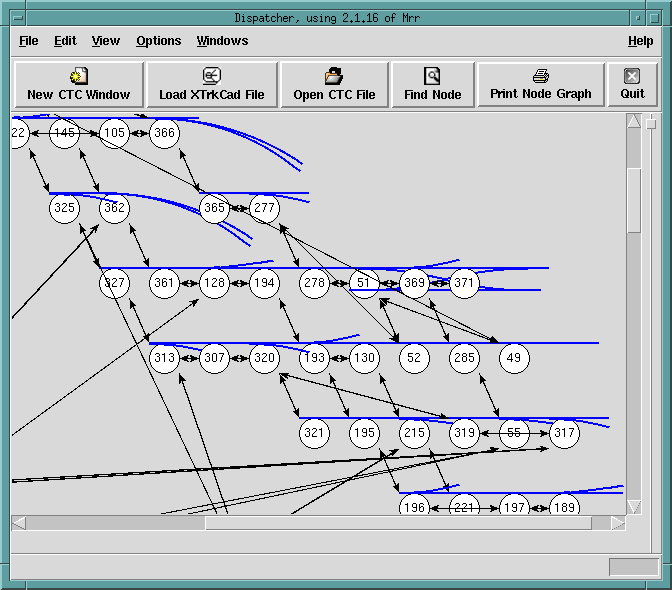Click the Open CTC File folder icon
Image resolution: width=672 pixels, height=590 pixels.
pos(334,76)
